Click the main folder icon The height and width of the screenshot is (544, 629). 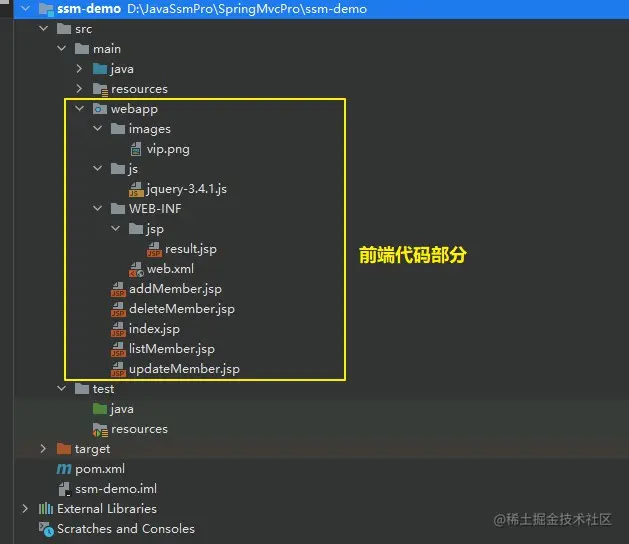tap(82, 49)
